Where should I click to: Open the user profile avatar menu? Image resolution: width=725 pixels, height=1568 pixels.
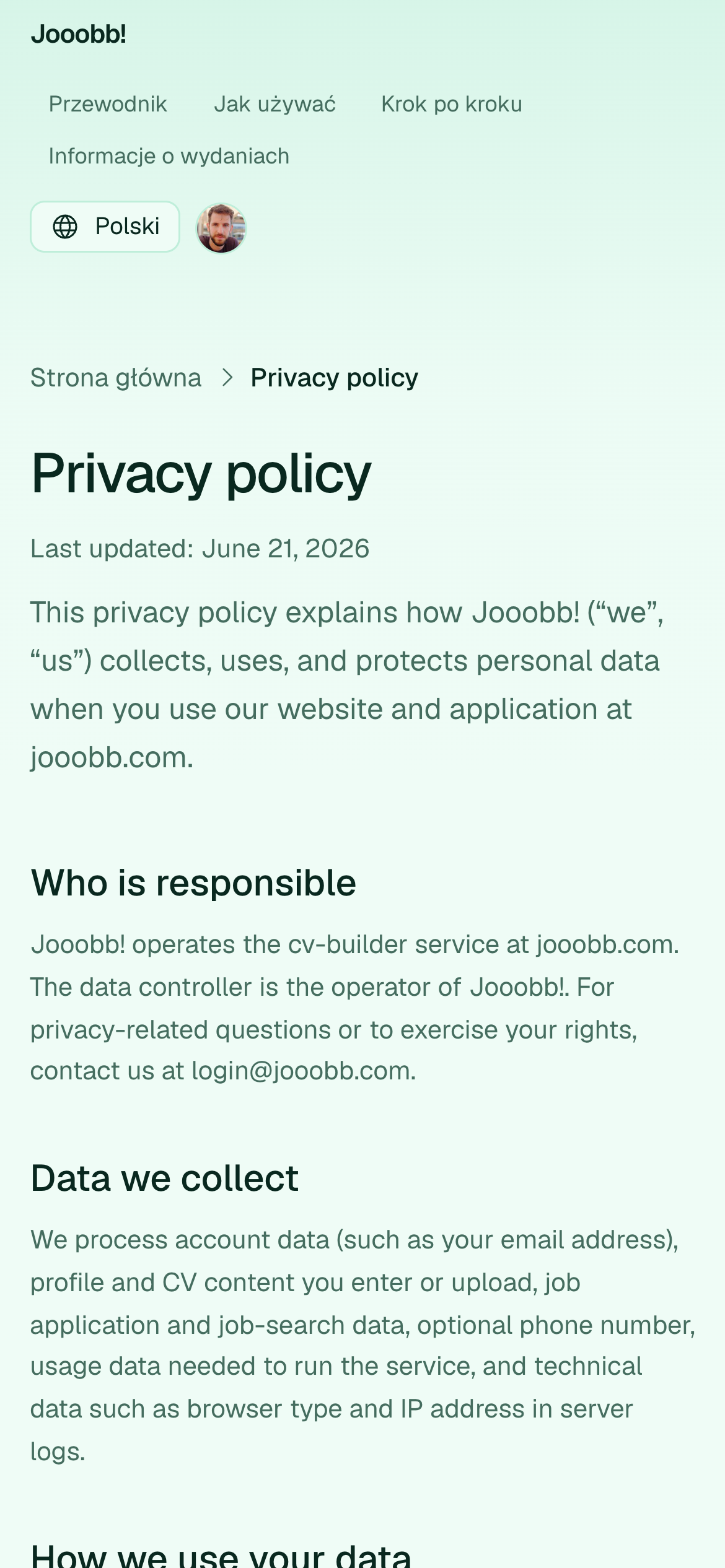point(221,228)
